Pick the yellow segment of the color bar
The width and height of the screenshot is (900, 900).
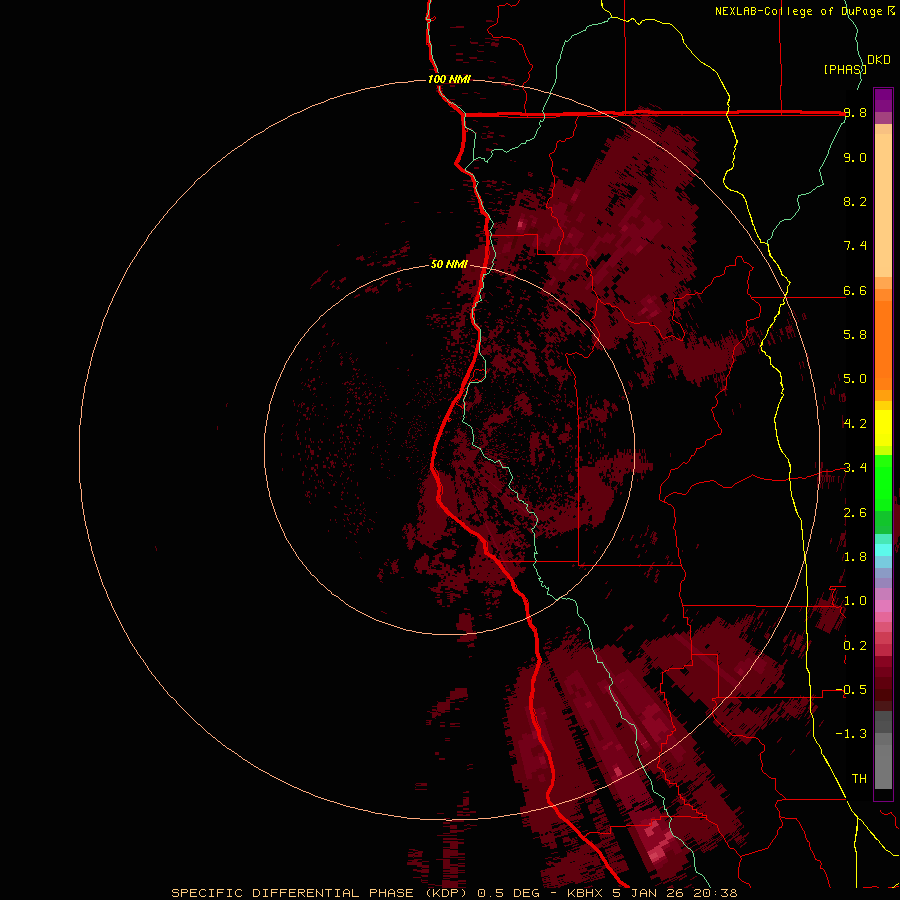pyautogui.click(x=883, y=428)
